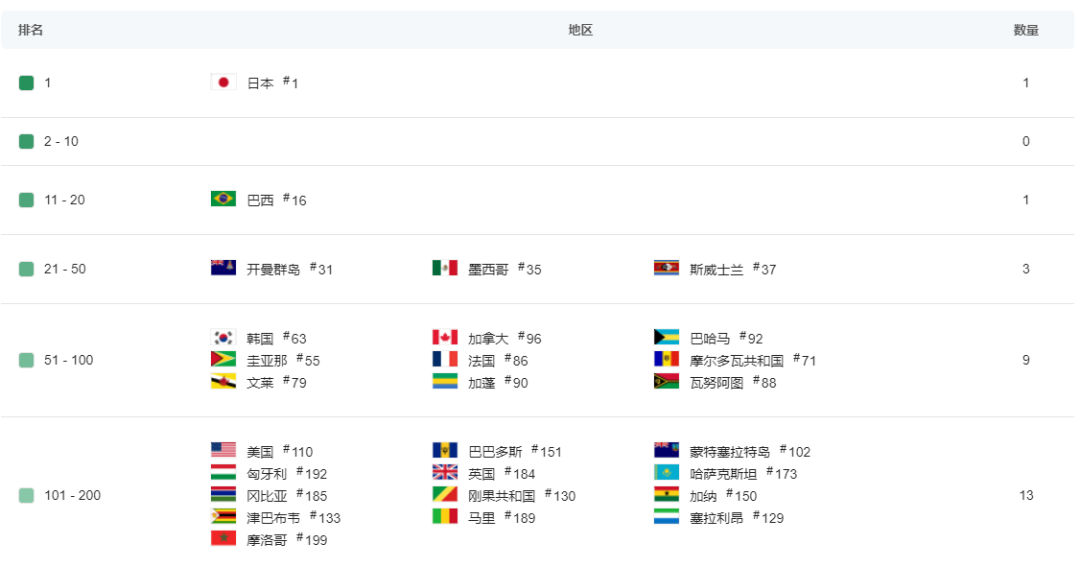Select the United States flag icon
The height and width of the screenshot is (567, 1080).
click(223, 451)
